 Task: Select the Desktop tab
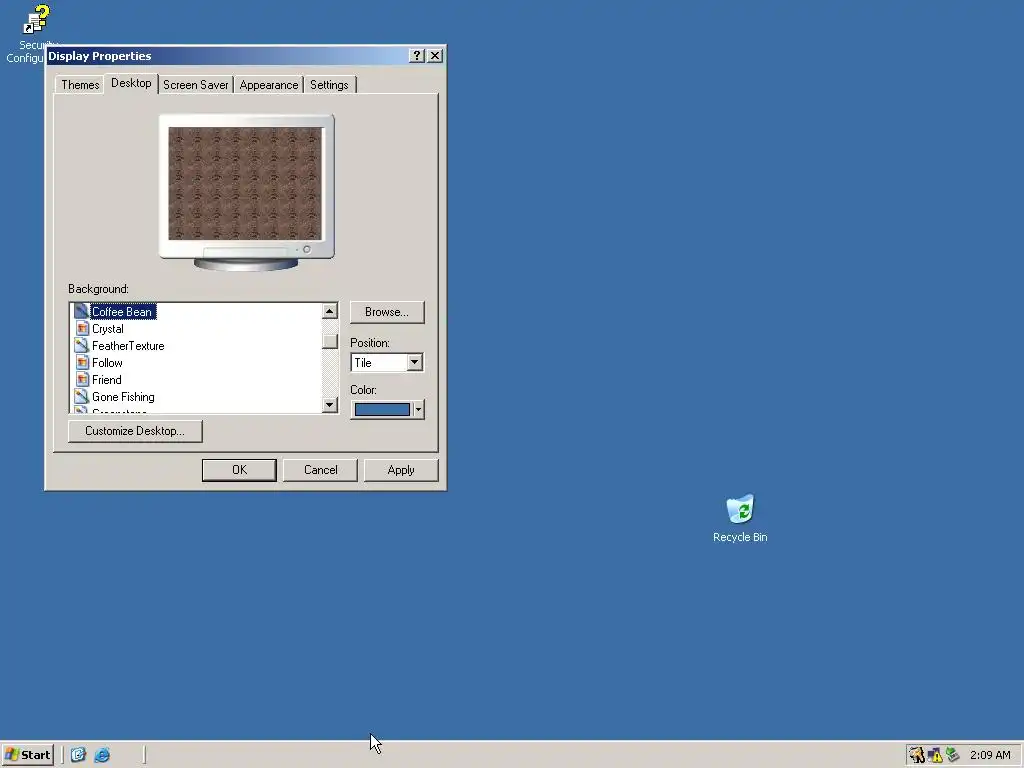point(131,83)
